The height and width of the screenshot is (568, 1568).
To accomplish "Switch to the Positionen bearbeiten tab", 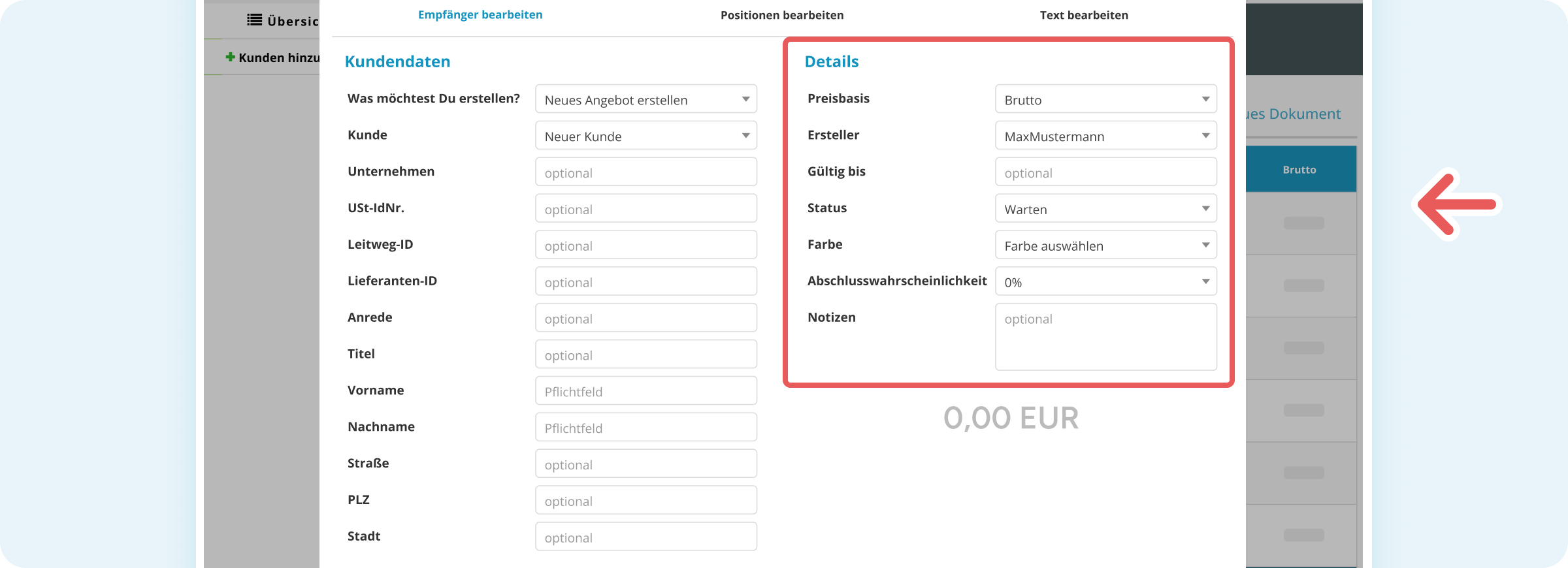I will pos(782,15).
